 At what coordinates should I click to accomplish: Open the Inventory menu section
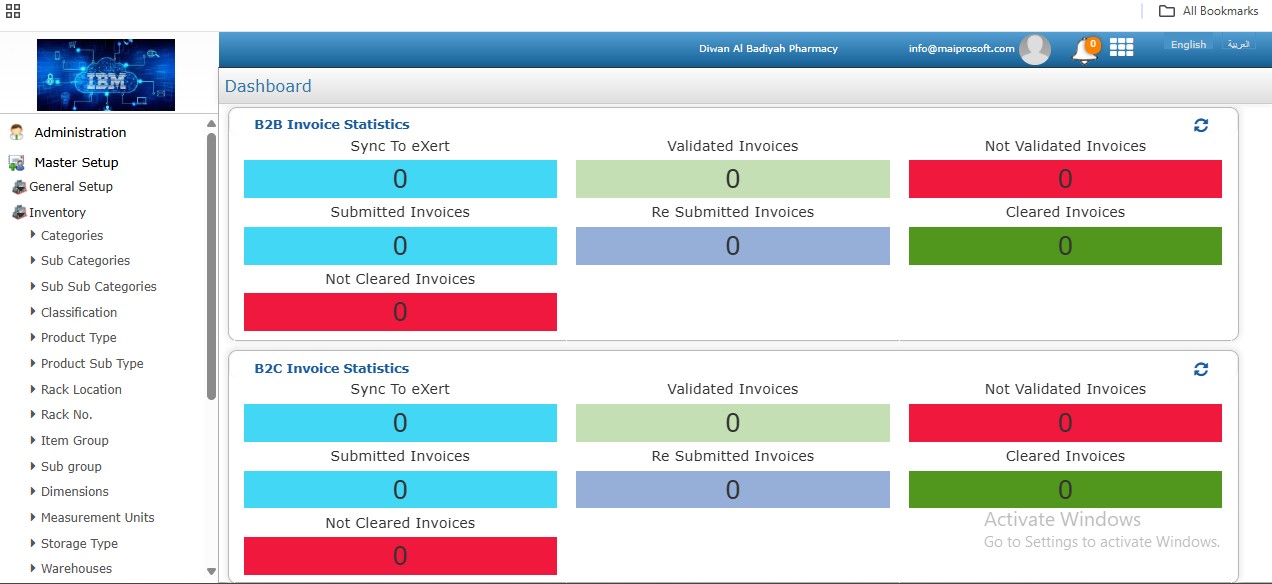(57, 212)
